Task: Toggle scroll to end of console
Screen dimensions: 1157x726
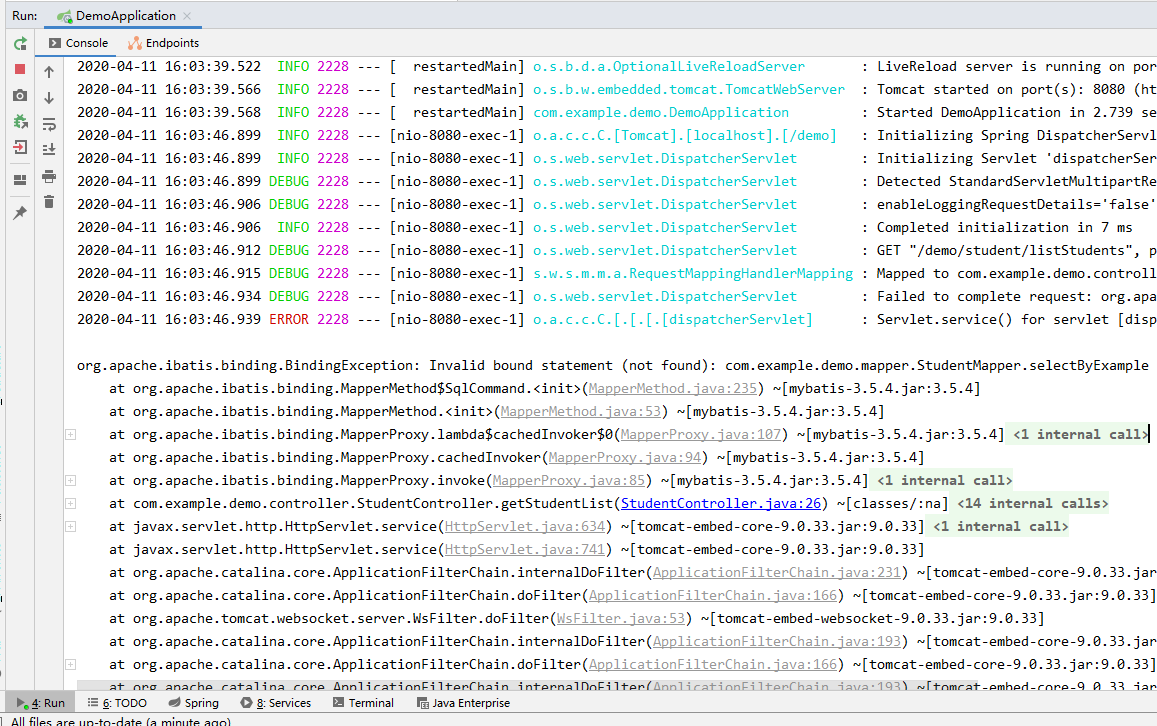Action: pyautogui.click(x=49, y=150)
